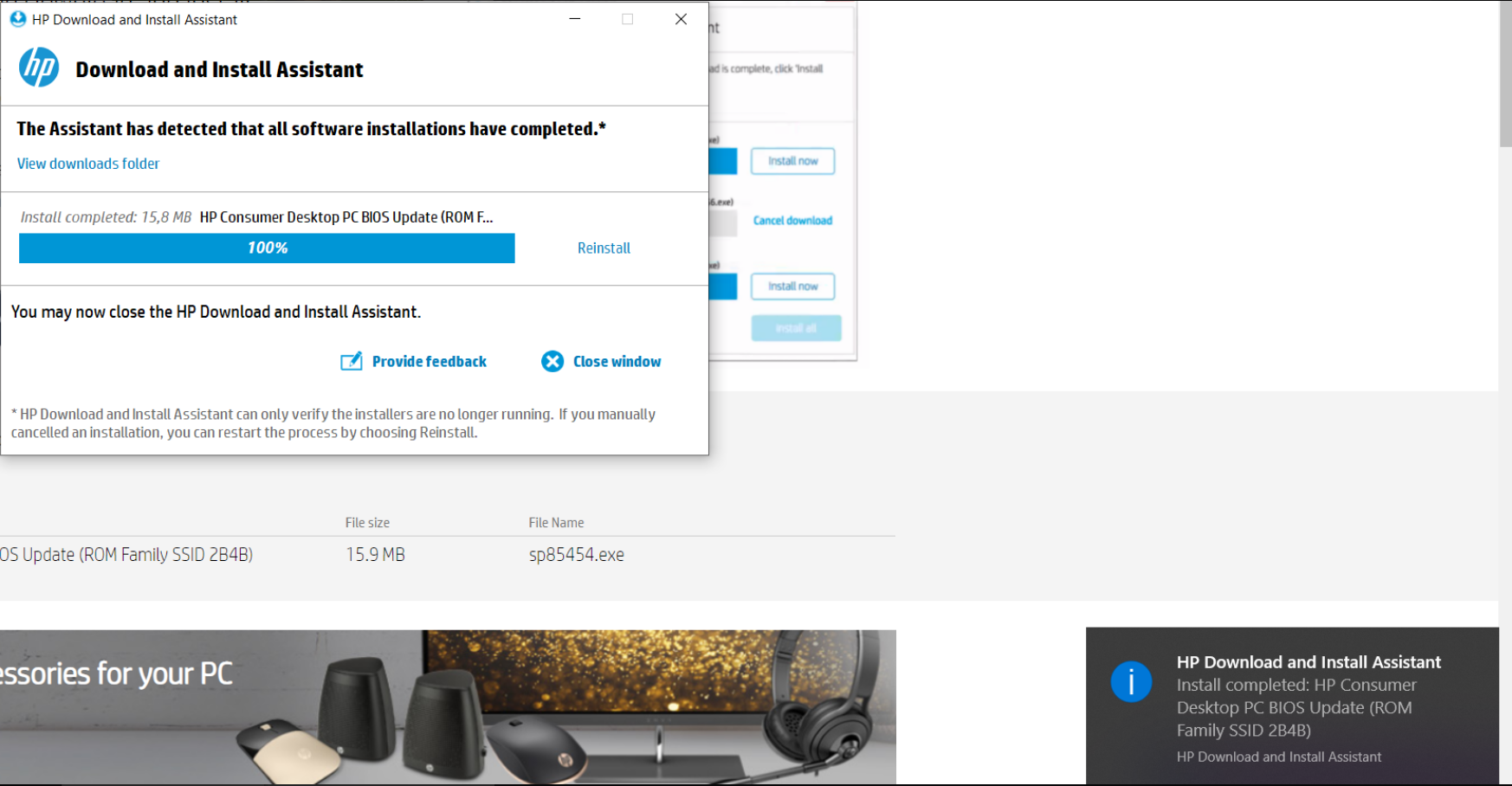This screenshot has width=1512, height=786.
Task: Click the PC accessories promotional banner
Action: tap(448, 706)
